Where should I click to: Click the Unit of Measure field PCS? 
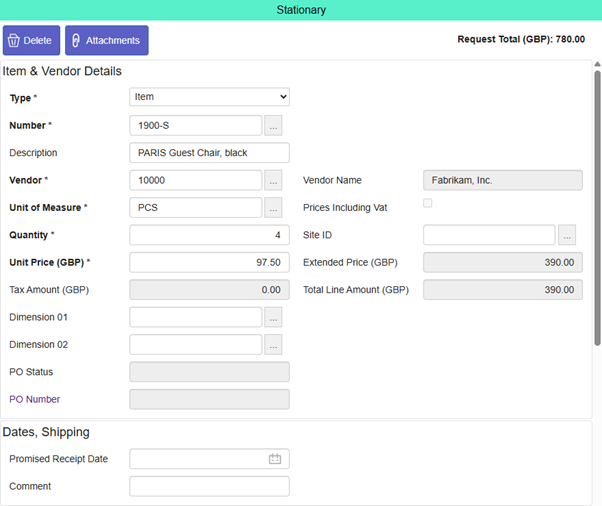pyautogui.click(x=196, y=208)
